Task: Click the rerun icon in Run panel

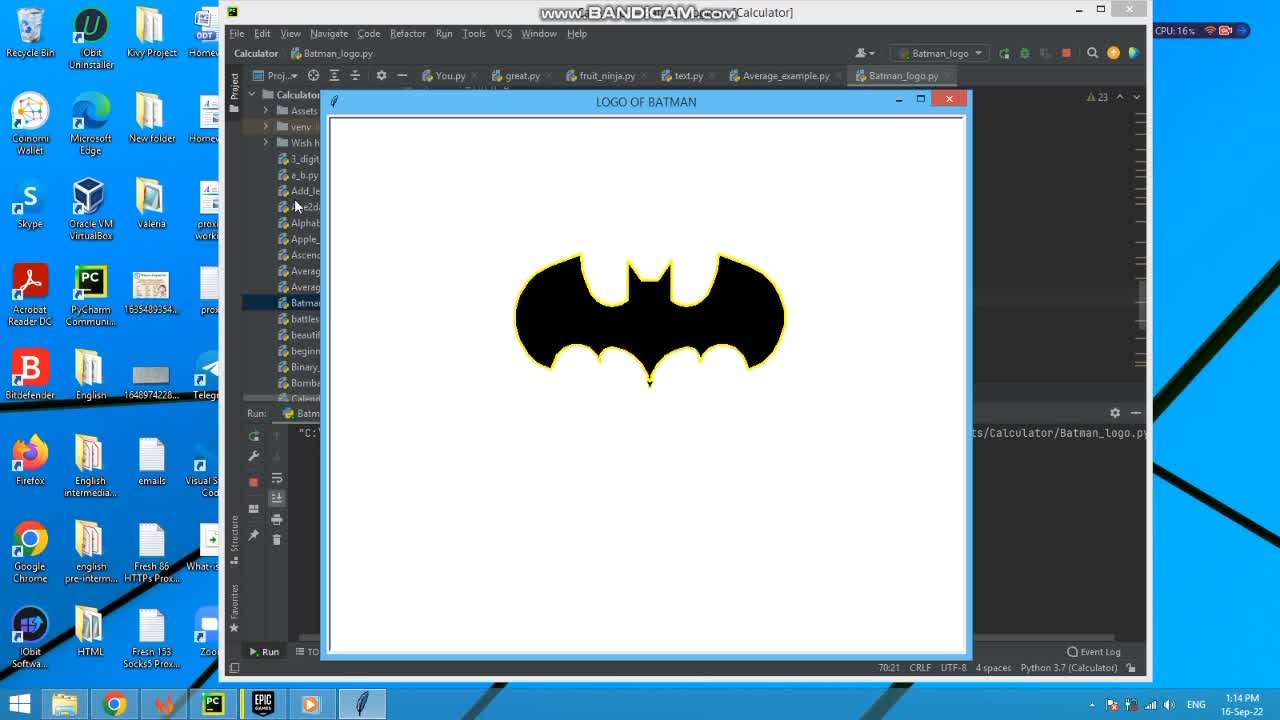Action: click(x=254, y=435)
